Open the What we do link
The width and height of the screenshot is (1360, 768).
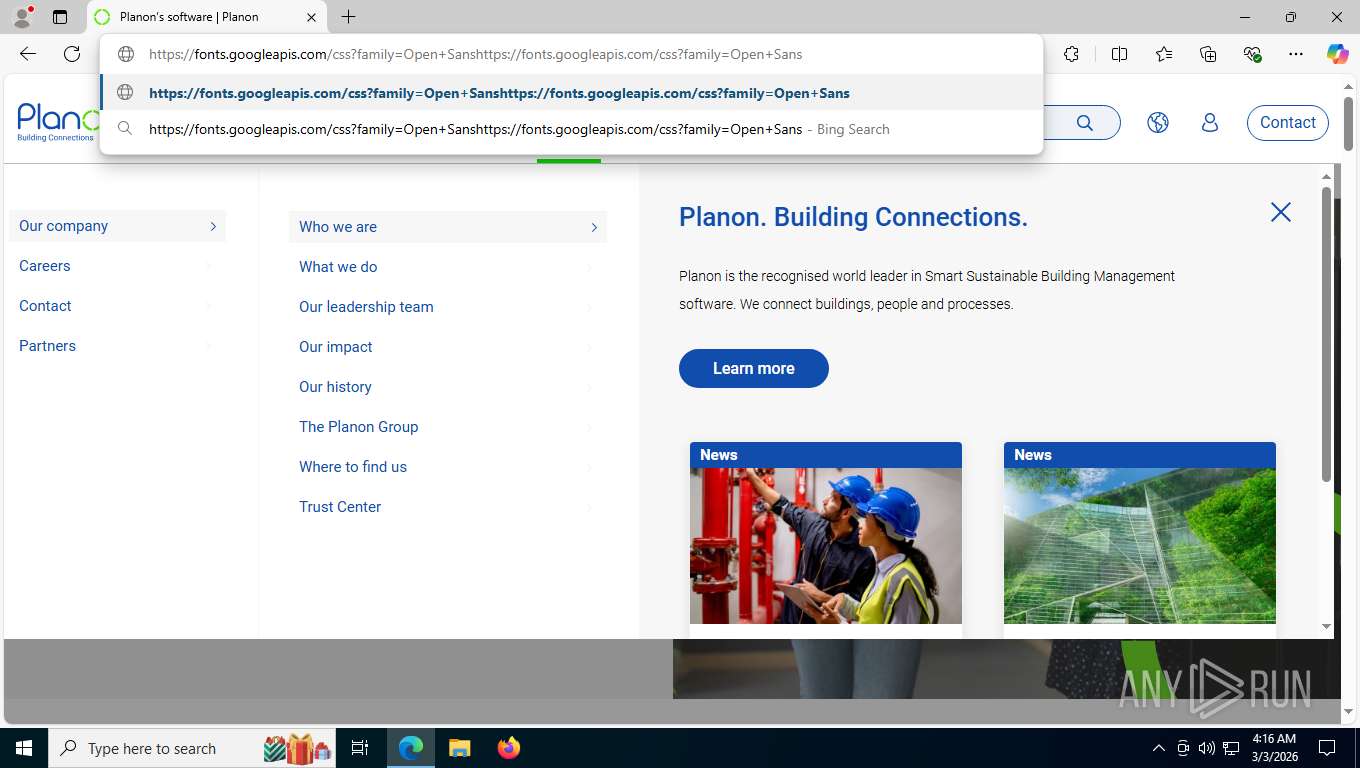click(x=338, y=267)
